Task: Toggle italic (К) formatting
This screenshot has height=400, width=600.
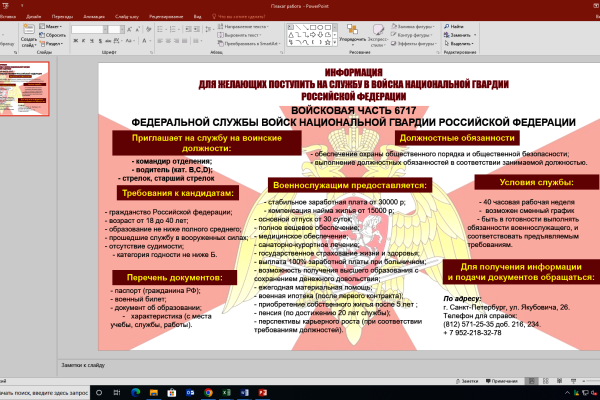Action: pos(83,41)
